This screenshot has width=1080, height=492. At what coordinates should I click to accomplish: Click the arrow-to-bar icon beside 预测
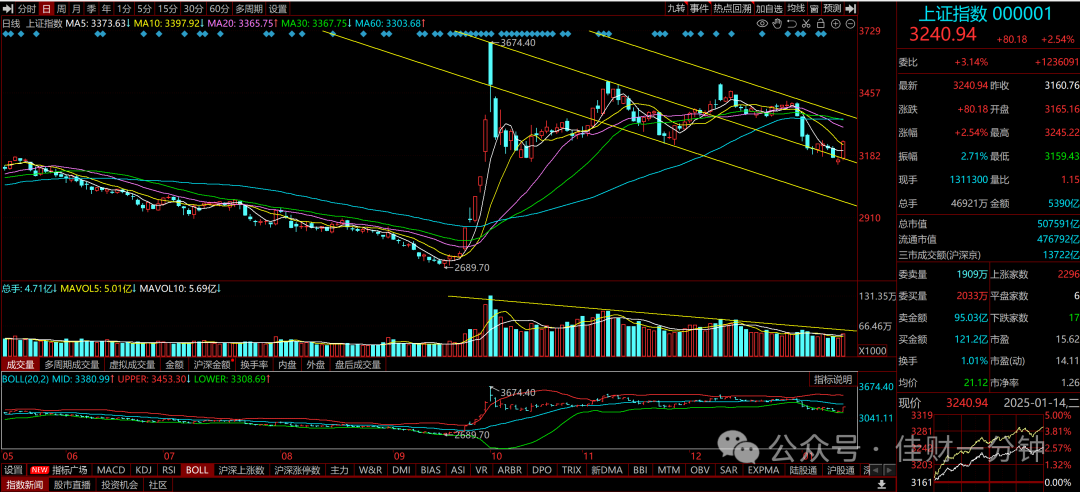point(849,8)
